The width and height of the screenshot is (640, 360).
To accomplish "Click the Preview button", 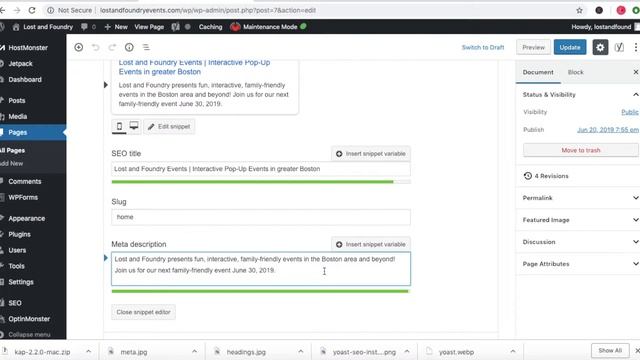I will 533,47.
